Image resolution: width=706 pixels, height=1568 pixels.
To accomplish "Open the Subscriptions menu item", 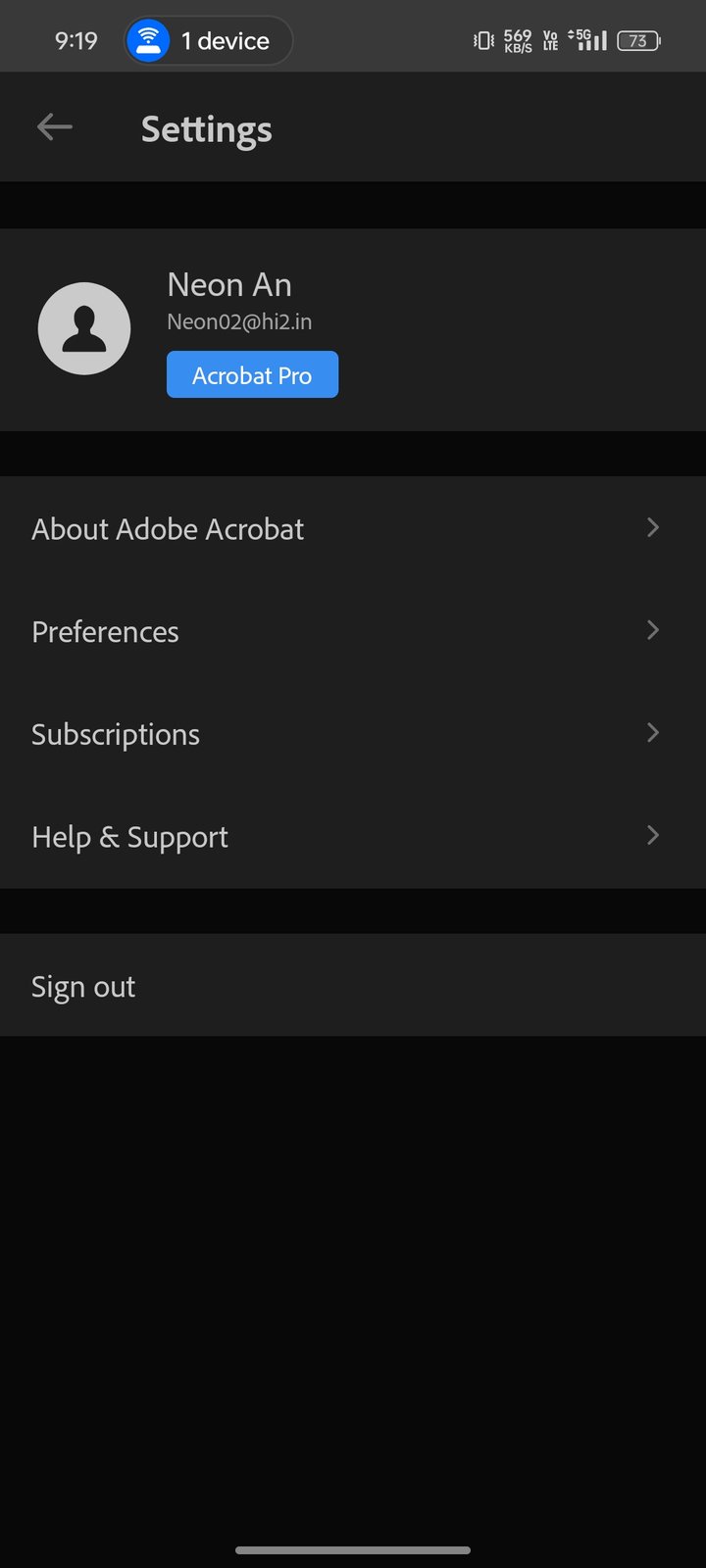I will (x=116, y=735).
